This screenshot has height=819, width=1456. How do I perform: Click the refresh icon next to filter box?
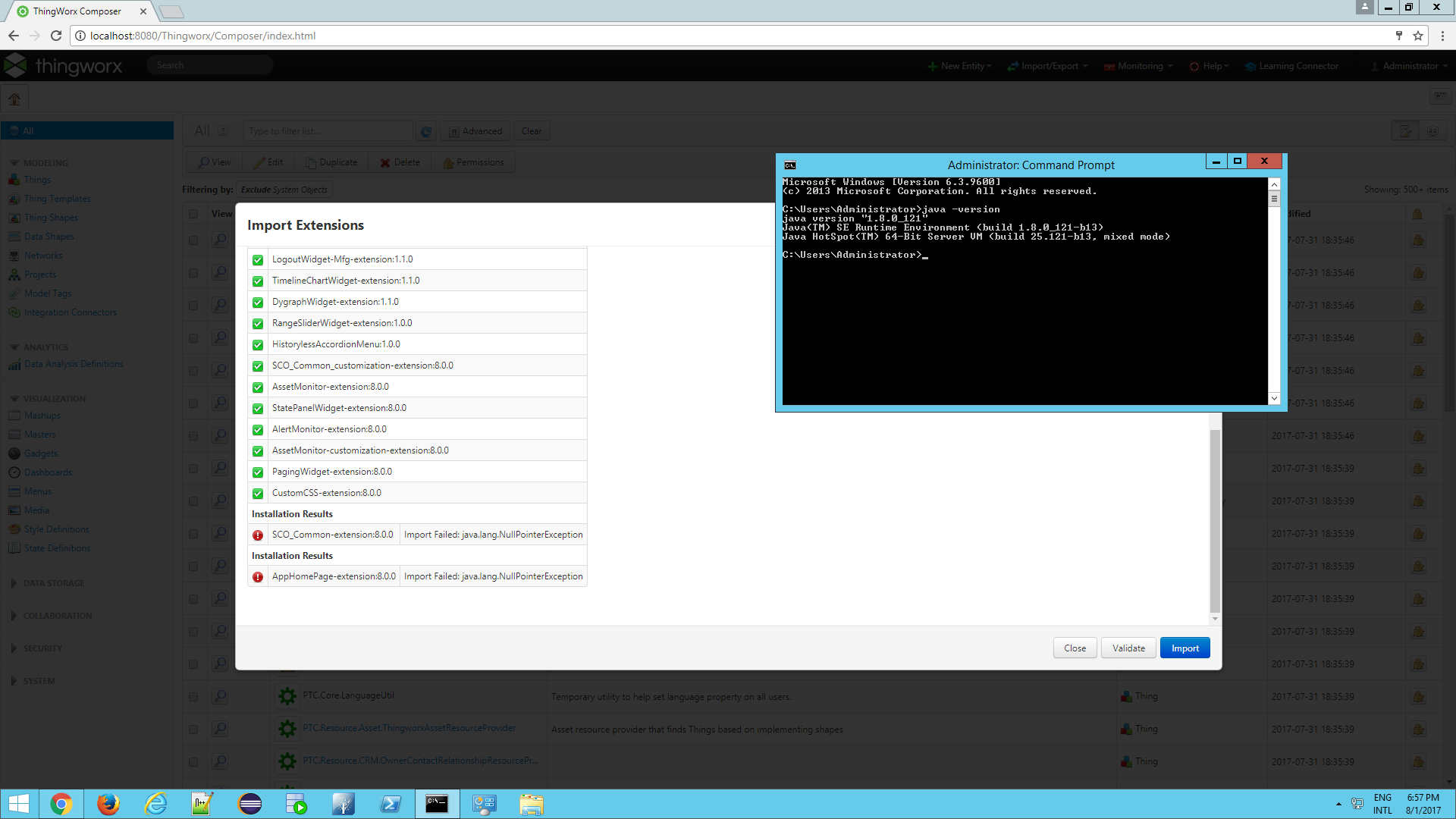coord(426,131)
